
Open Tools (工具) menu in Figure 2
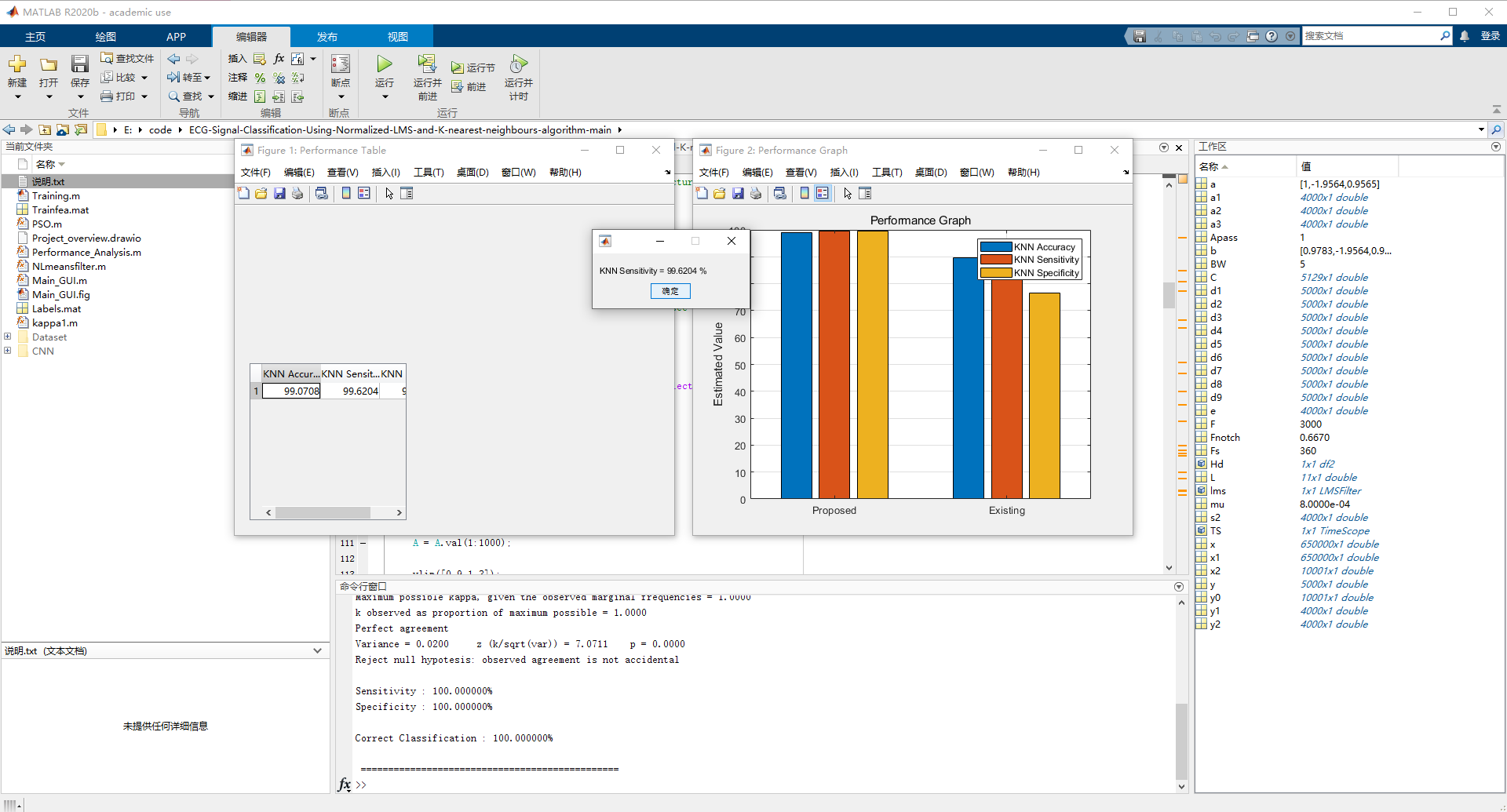pos(887,173)
